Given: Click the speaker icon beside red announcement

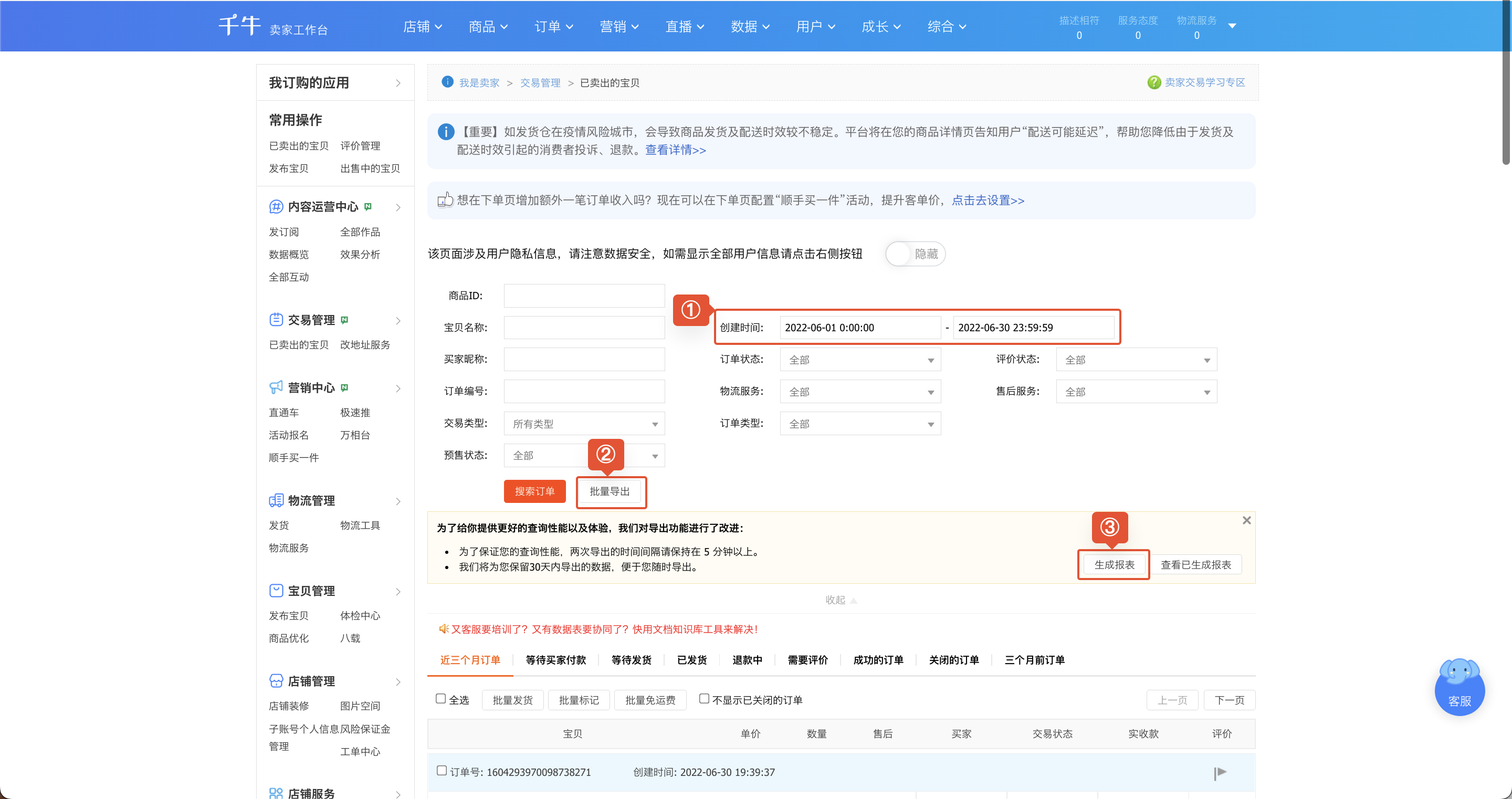Looking at the screenshot, I should (x=444, y=629).
